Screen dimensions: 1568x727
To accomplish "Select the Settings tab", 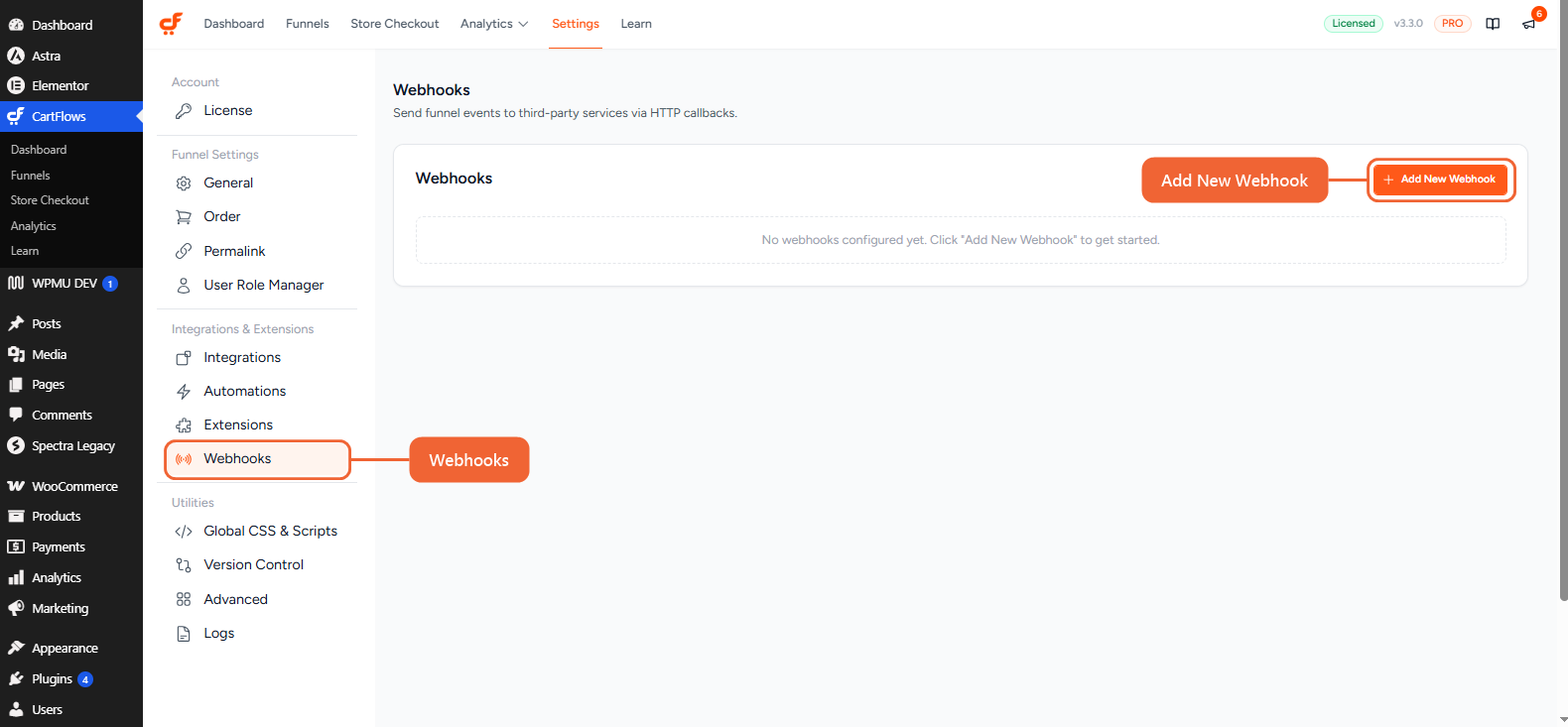I will [x=576, y=24].
